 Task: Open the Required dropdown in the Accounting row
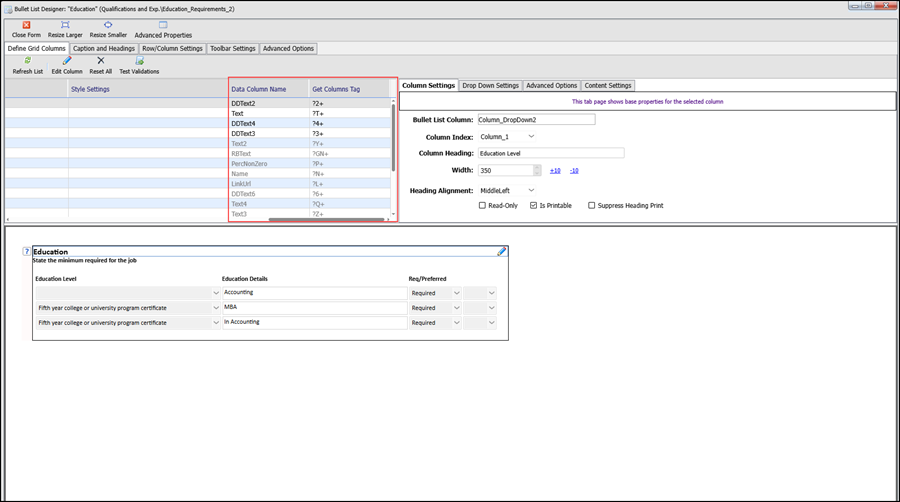tap(456, 293)
